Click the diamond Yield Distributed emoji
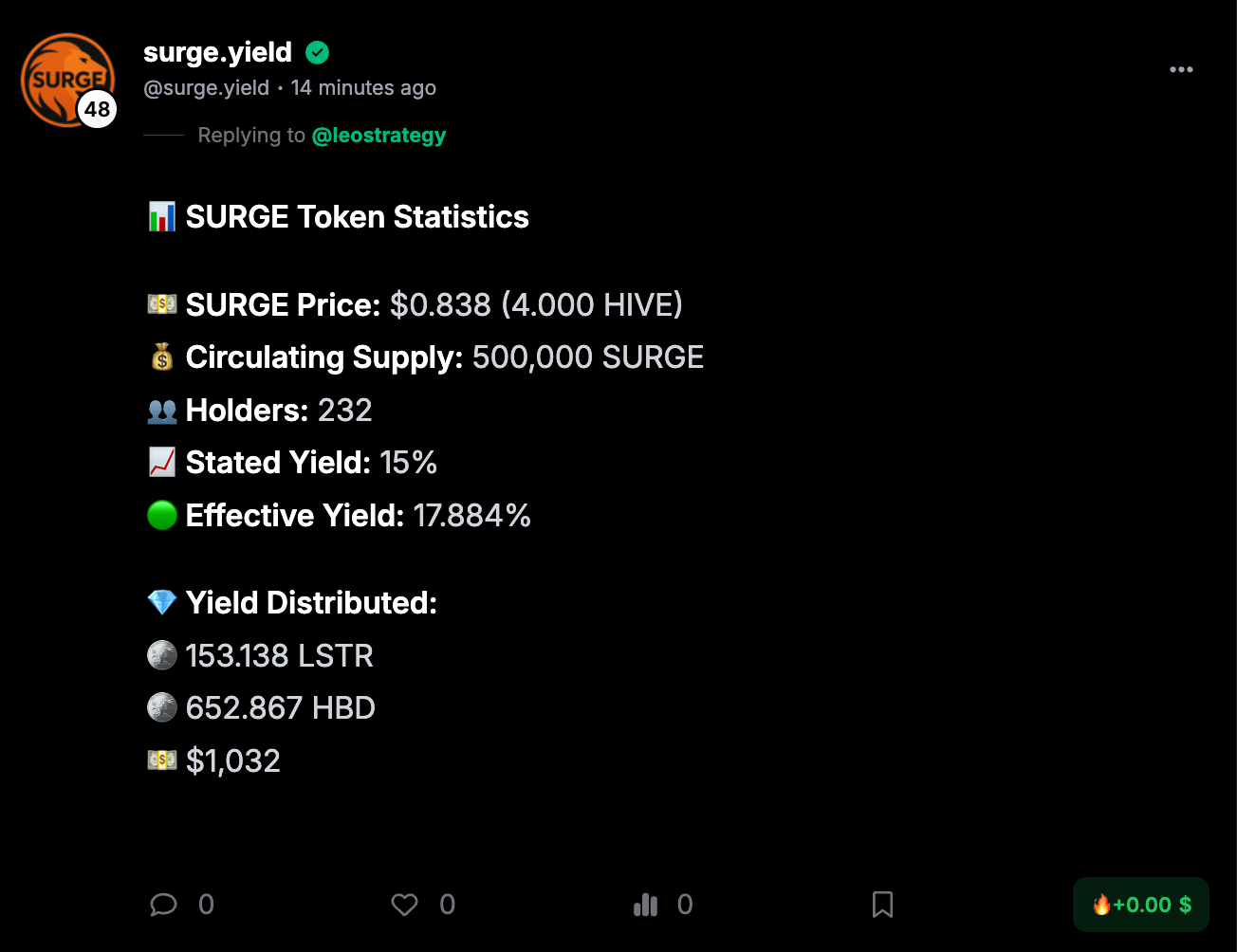Viewport: 1237px width, 952px height. point(162,602)
